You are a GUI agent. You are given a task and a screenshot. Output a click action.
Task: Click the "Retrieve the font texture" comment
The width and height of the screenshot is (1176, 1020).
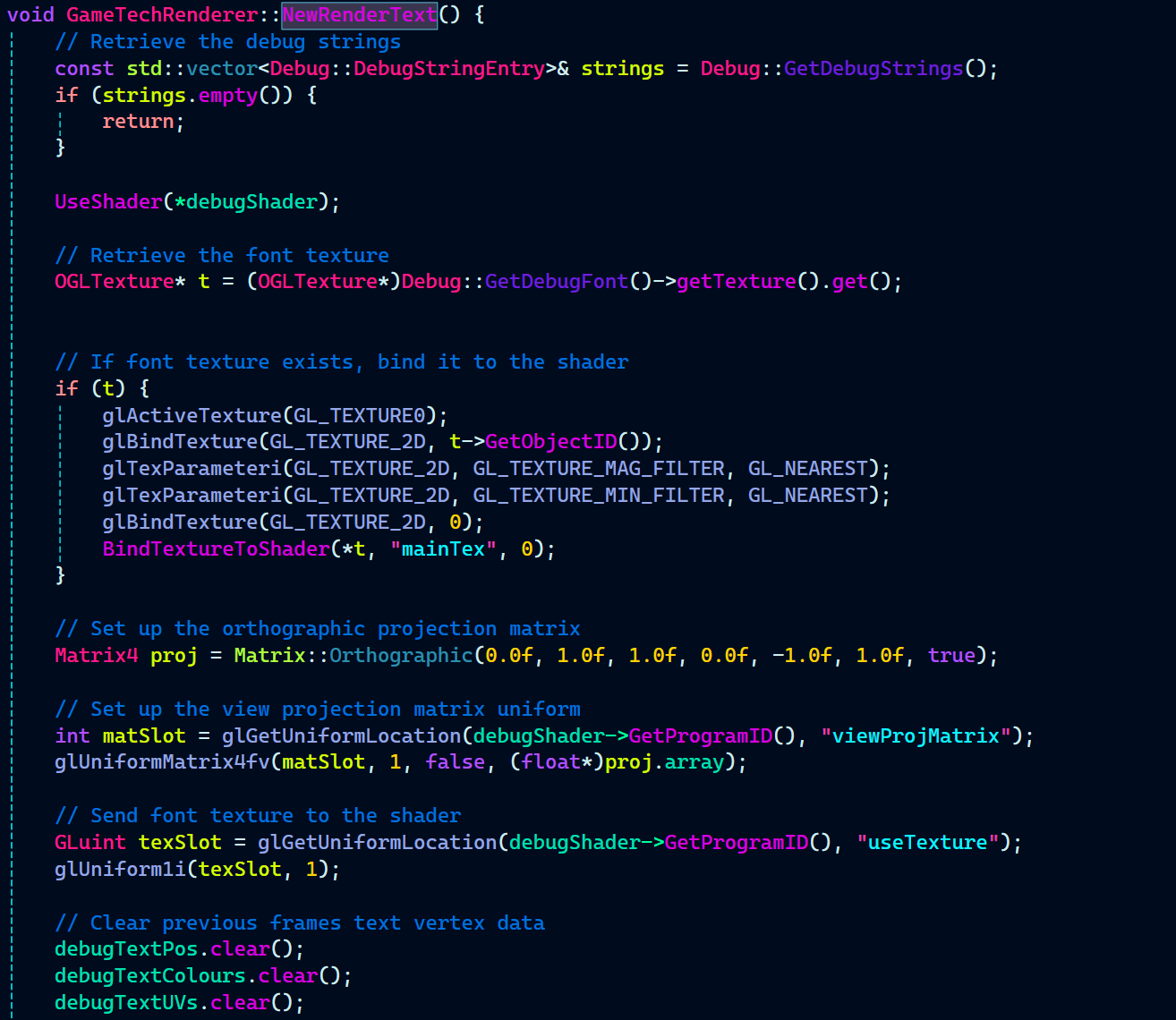click(x=222, y=256)
